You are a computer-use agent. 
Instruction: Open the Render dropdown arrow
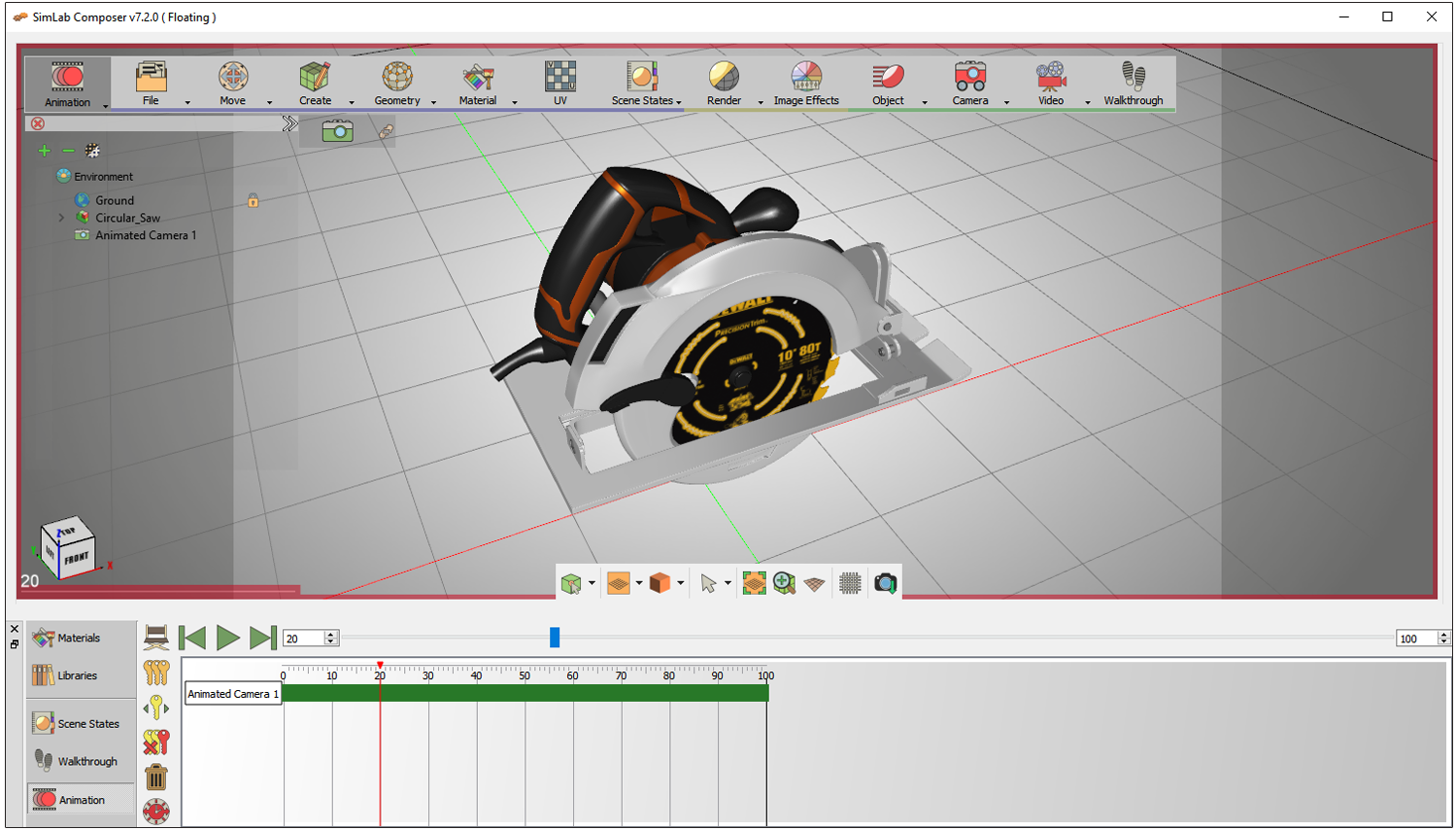tap(761, 102)
